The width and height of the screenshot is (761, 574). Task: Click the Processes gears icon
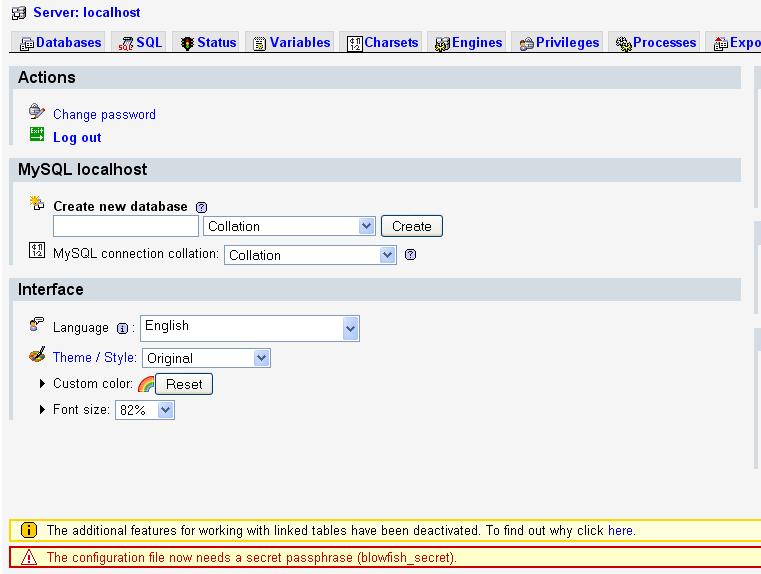point(624,44)
